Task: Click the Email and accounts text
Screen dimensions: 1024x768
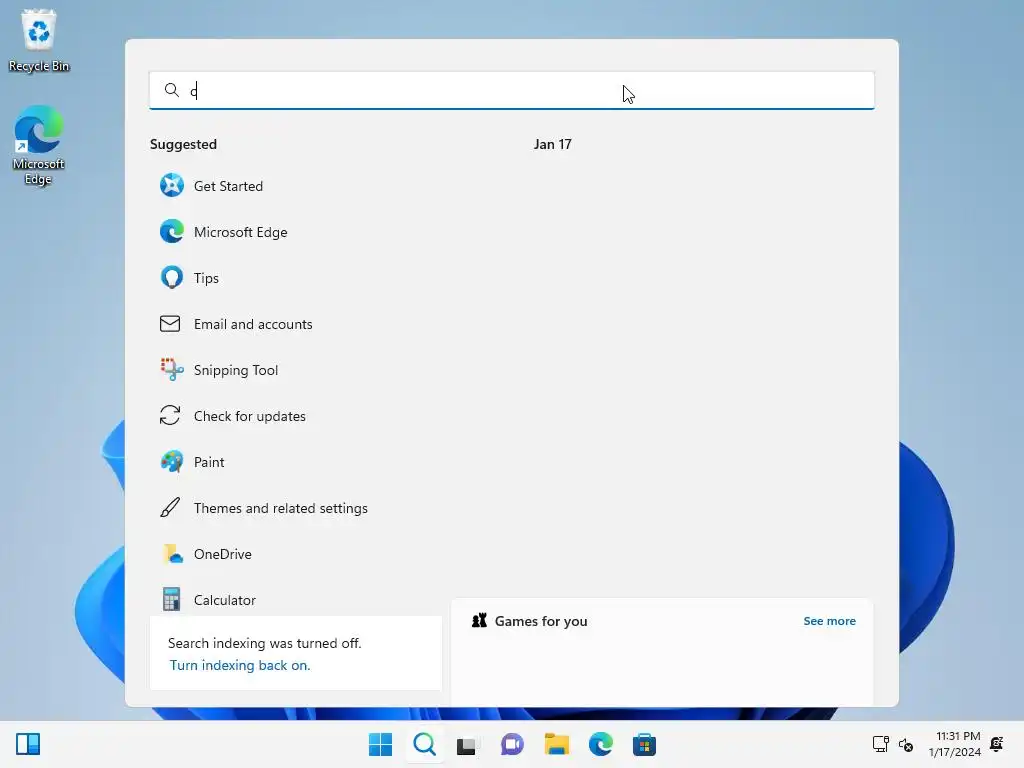Action: 253,324
